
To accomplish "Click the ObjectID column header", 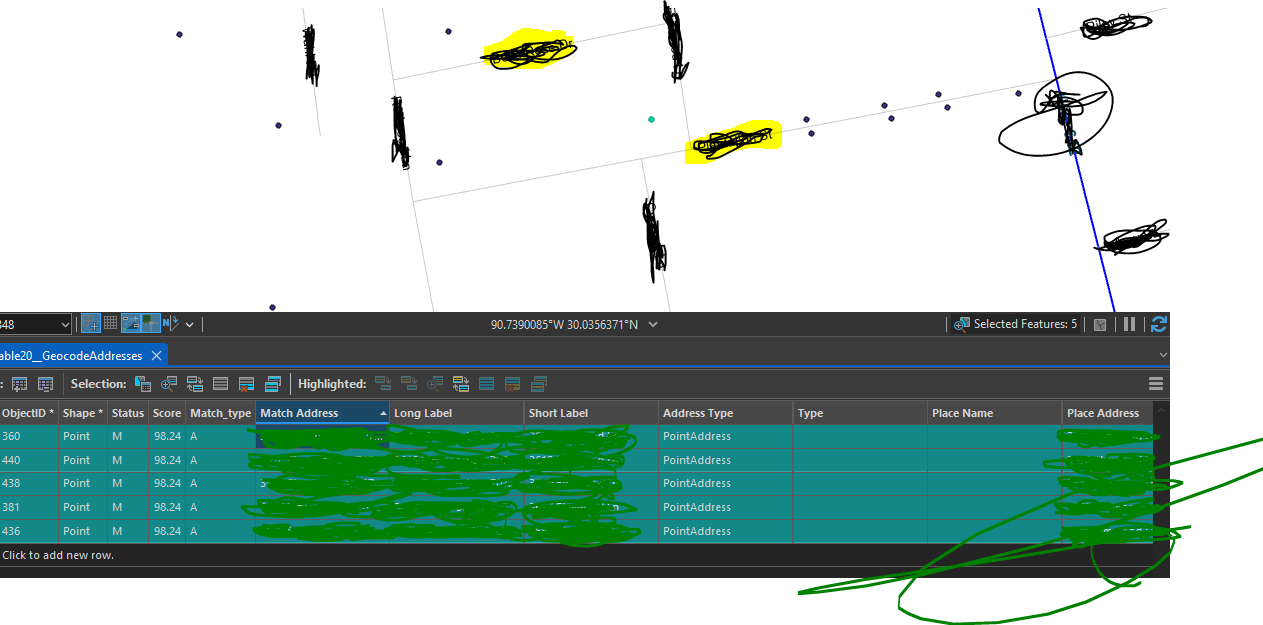I will [28, 413].
